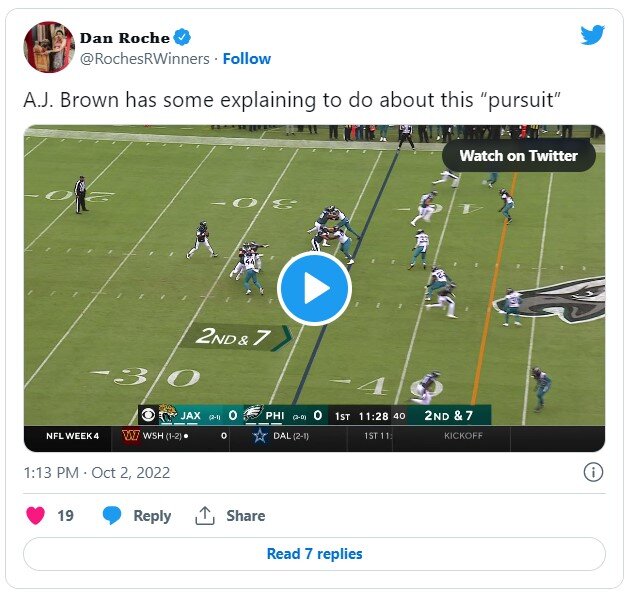Click the 1:13 PM Oct 2, 2022 timestamp
This screenshot has width=628, height=595.
click(x=97, y=473)
